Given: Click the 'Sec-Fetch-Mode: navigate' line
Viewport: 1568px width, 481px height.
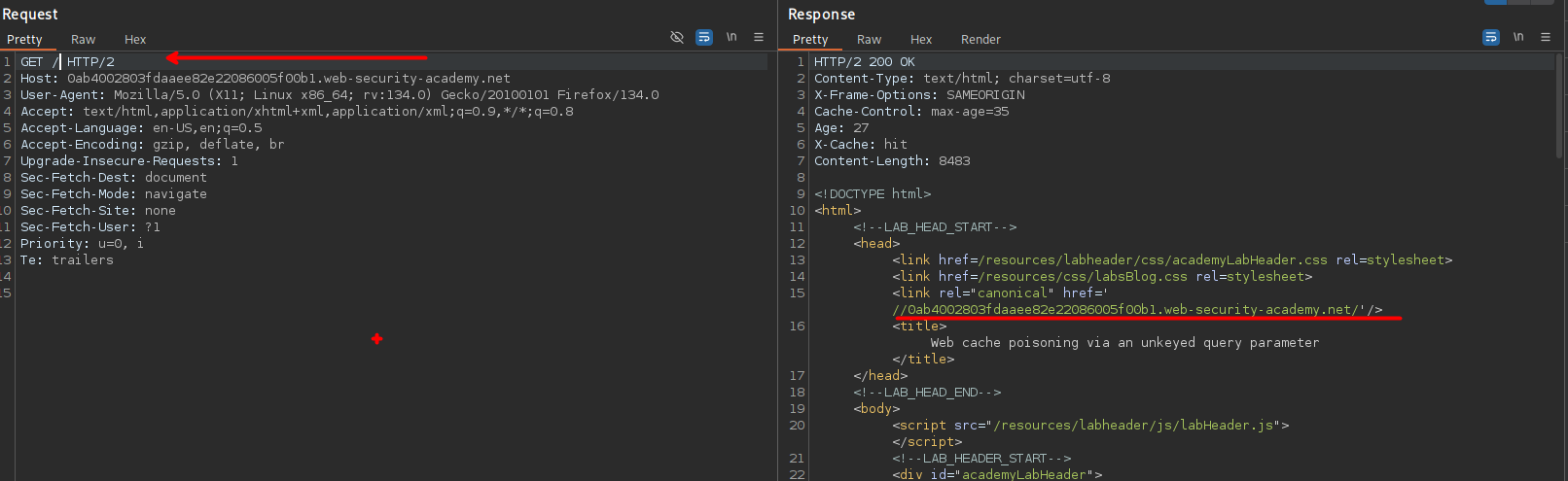Looking at the screenshot, I should coord(114,193).
